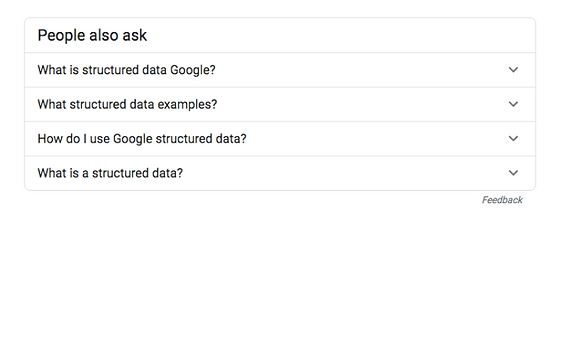Expand the 'What structured data examples?' question
Screen dimensions: 582x364
click(280, 104)
